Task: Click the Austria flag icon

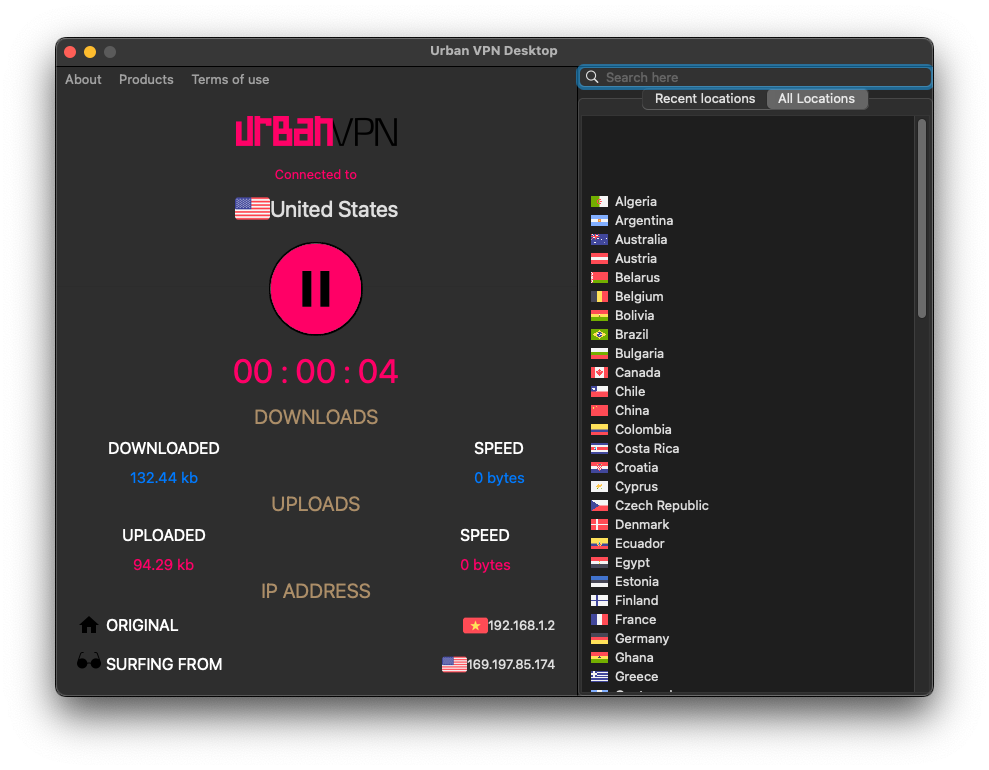Action: coord(599,259)
